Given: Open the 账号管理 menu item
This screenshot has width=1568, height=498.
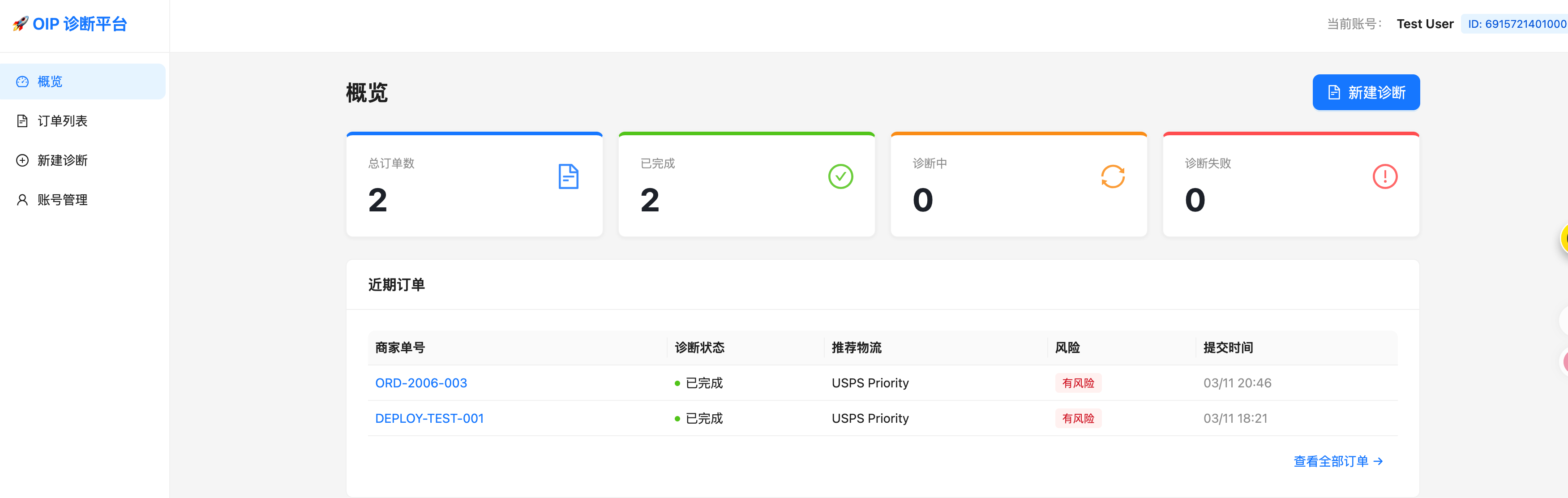Looking at the screenshot, I should click(63, 200).
